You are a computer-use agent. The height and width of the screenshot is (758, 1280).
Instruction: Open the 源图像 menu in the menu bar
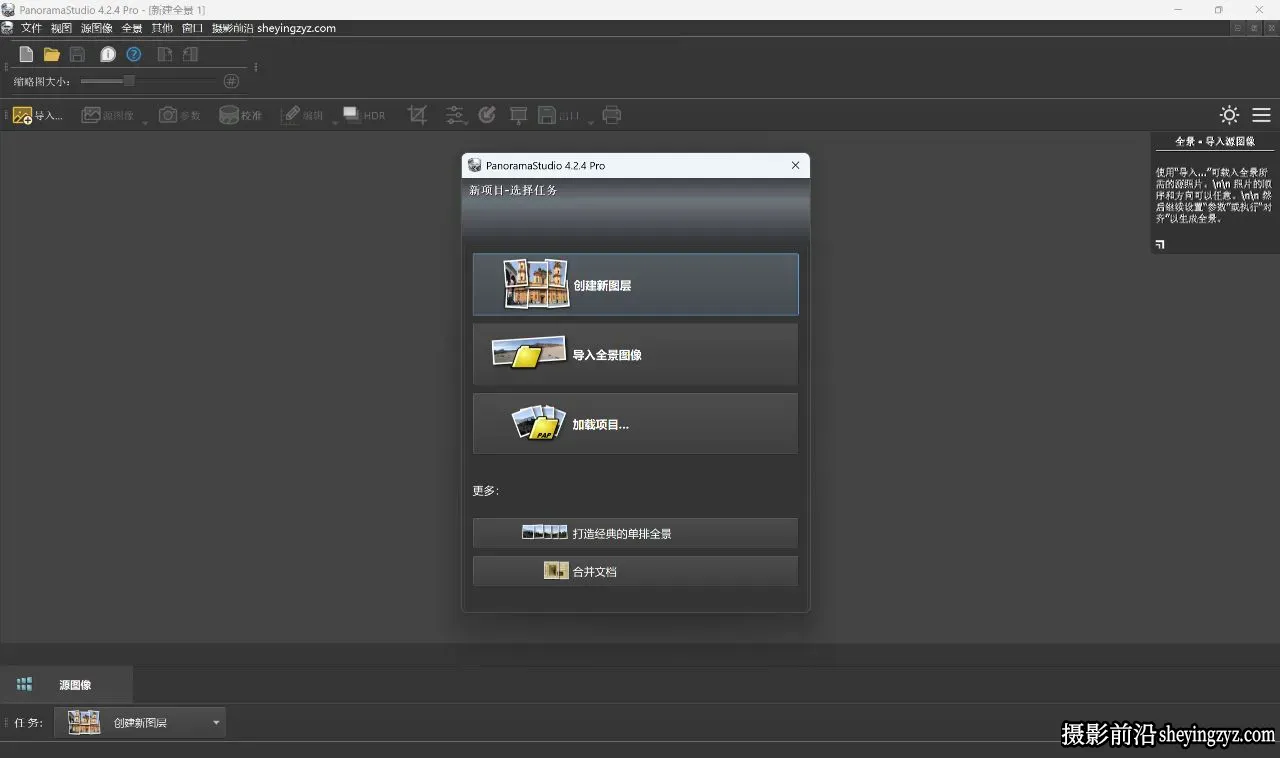pyautogui.click(x=97, y=28)
